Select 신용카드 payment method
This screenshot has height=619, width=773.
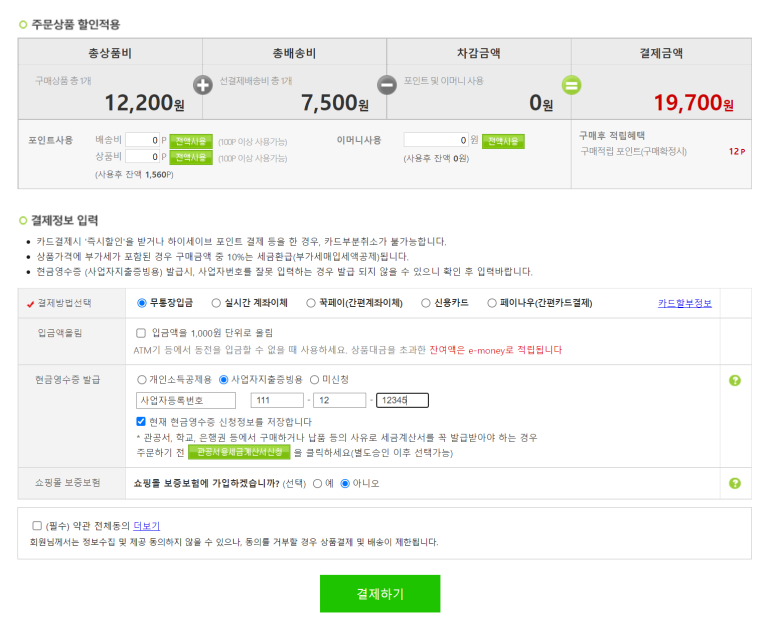(425, 303)
